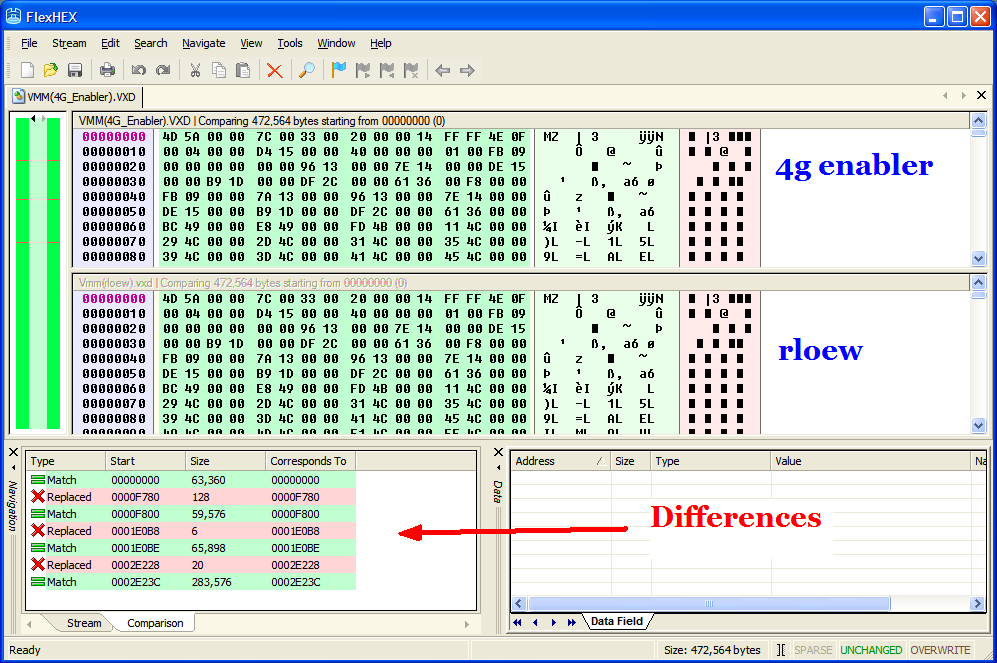This screenshot has height=663, width=997.
Task: Delete using the red X toolbar icon
Action: coord(275,70)
